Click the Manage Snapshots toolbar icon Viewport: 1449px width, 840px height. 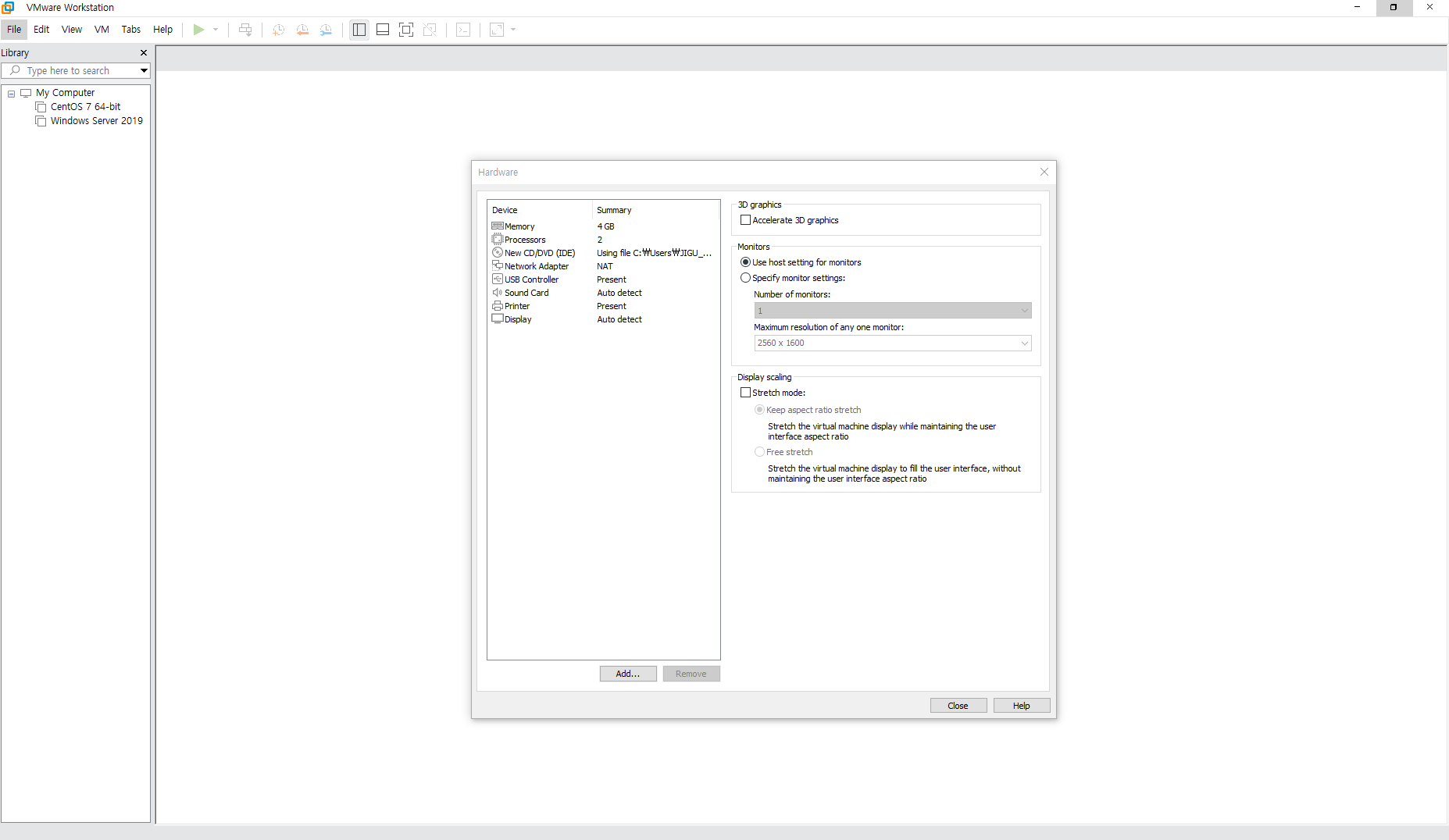click(x=326, y=30)
